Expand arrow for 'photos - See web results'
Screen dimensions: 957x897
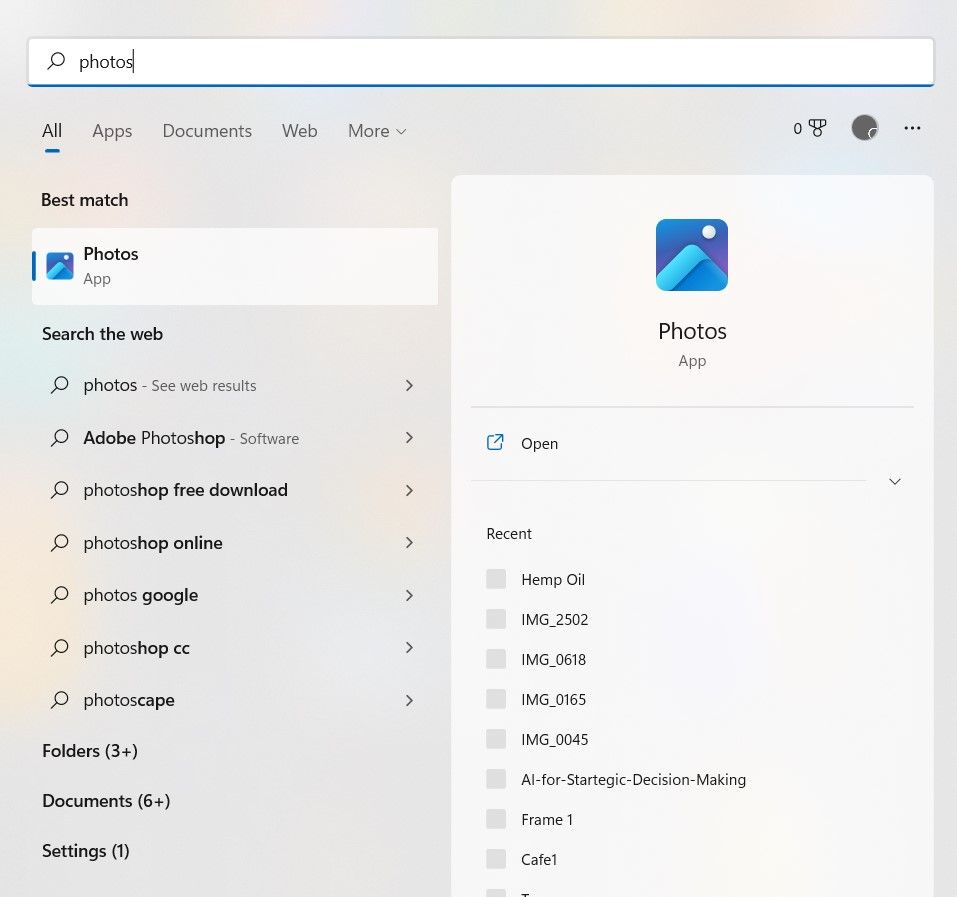pyautogui.click(x=409, y=385)
